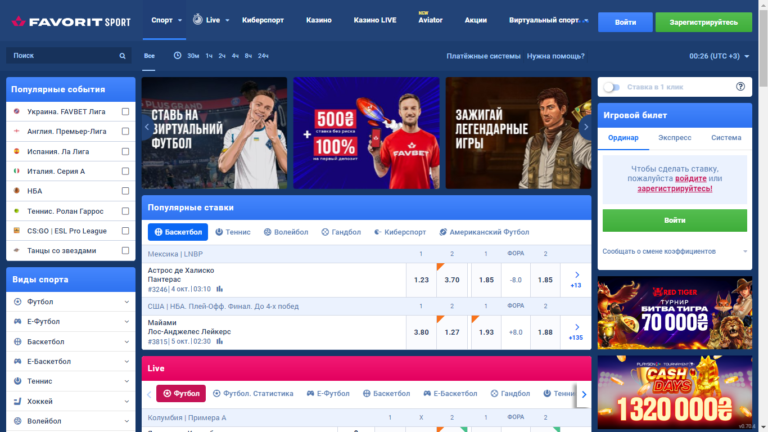The height and width of the screenshot is (432, 768).
Task: Expand the Спорт menu dropdown arrow
Action: (180, 21)
